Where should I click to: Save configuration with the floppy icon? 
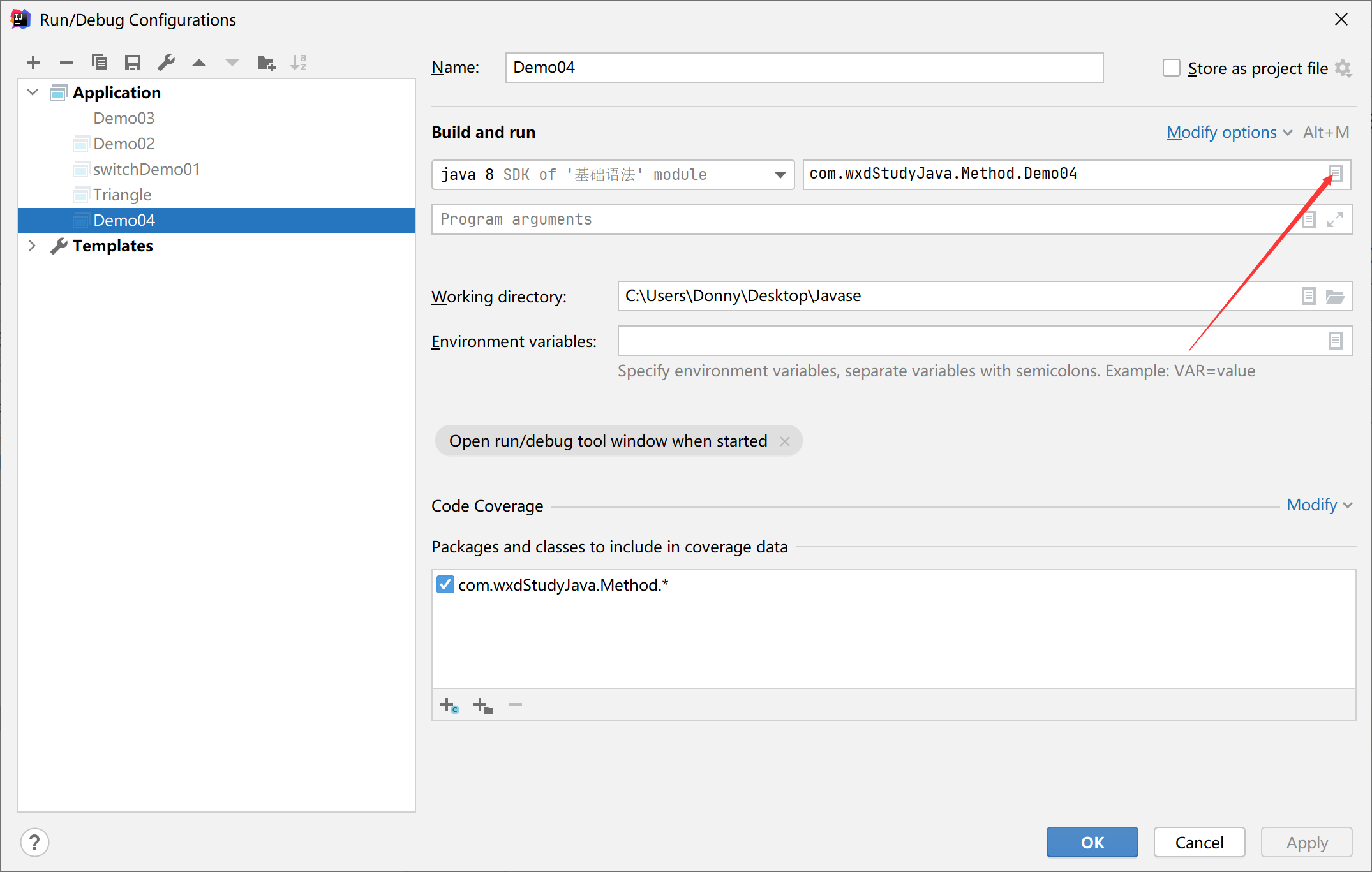click(133, 63)
